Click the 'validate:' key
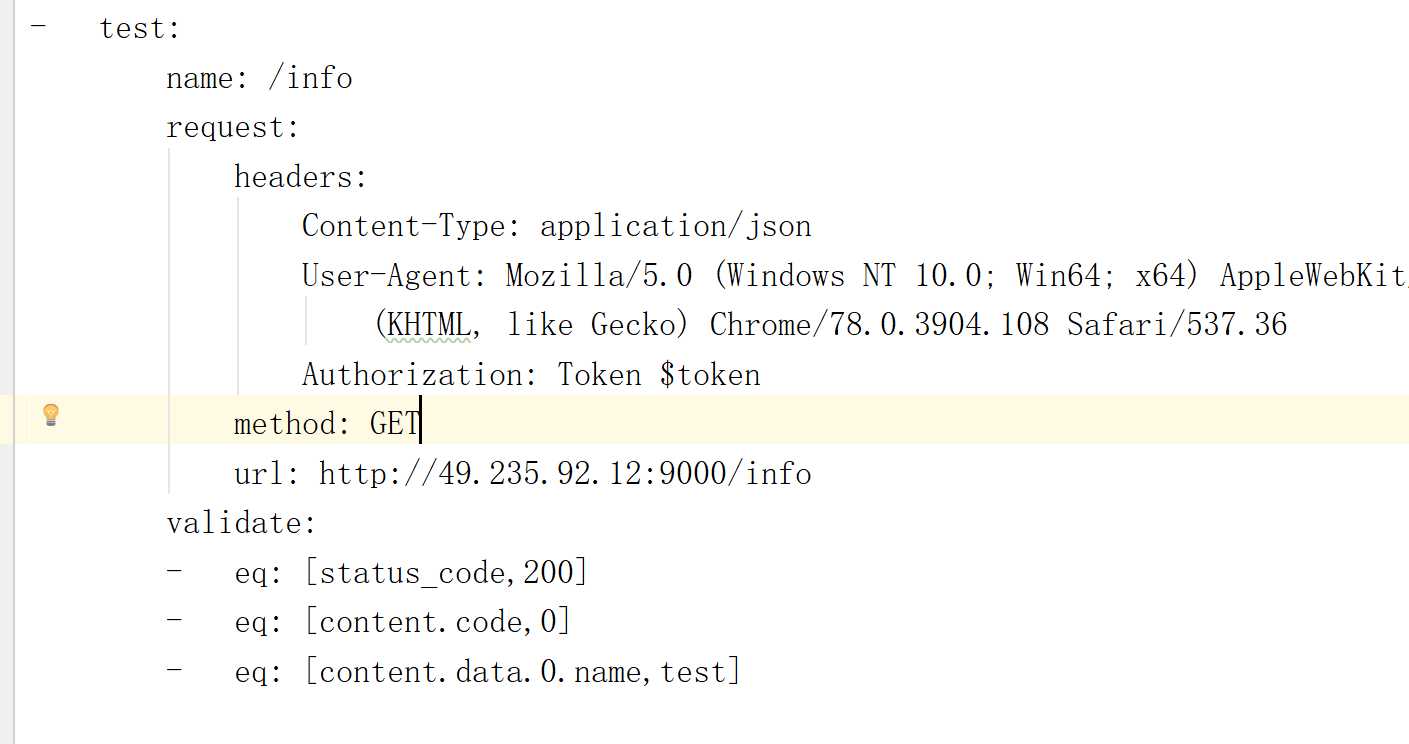Screen dimensions: 1409x744 tap(241, 523)
